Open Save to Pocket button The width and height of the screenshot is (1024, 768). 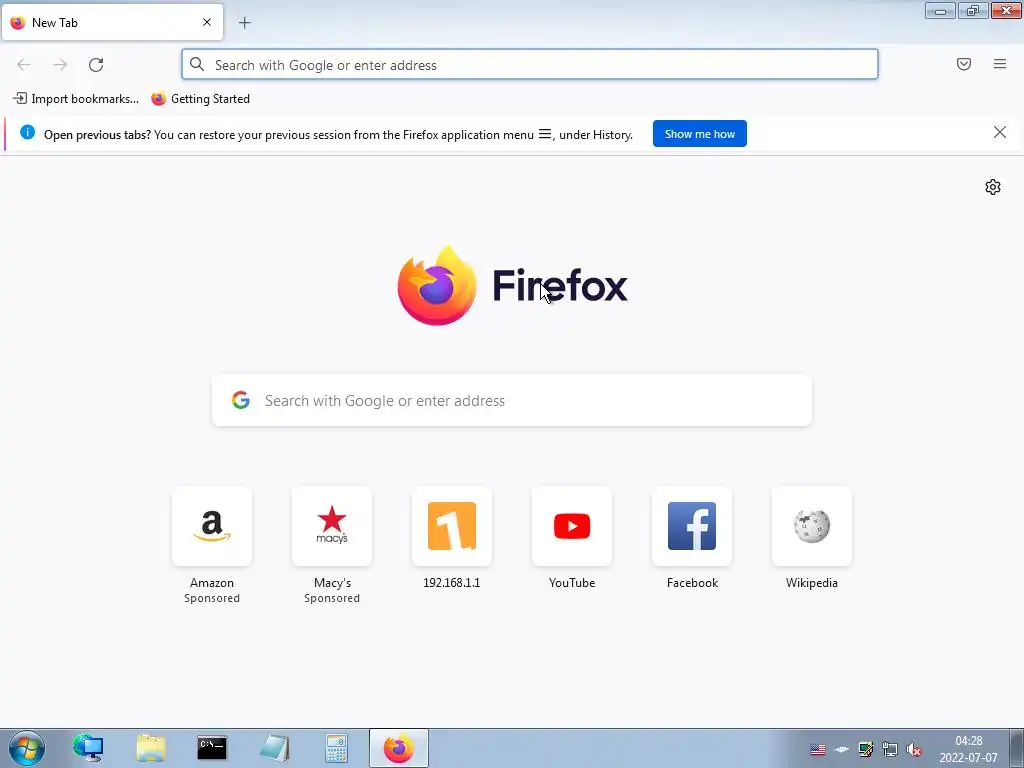[x=964, y=64]
